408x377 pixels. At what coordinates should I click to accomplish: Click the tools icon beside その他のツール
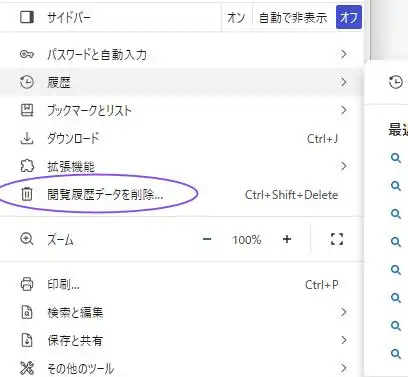(x=27, y=368)
